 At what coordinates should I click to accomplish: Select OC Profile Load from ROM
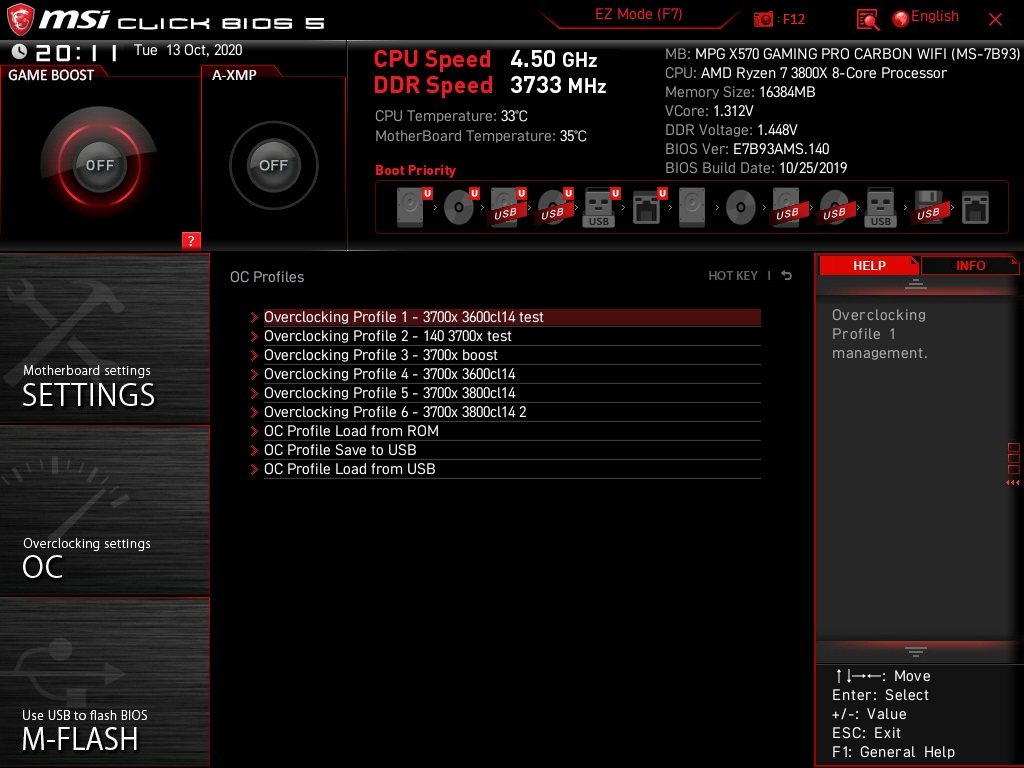pyautogui.click(x=512, y=431)
